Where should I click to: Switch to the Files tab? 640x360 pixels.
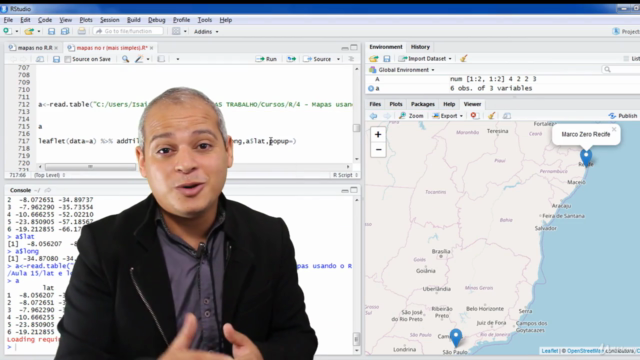(x=375, y=104)
